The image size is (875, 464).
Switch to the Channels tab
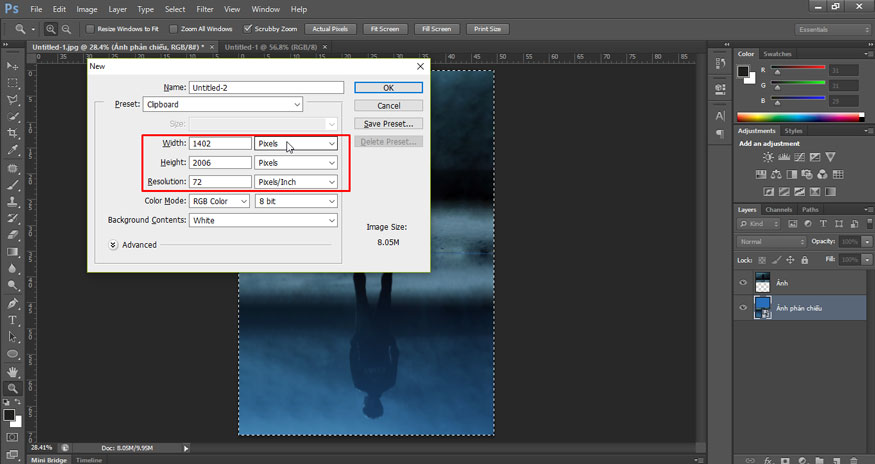pyautogui.click(x=778, y=209)
